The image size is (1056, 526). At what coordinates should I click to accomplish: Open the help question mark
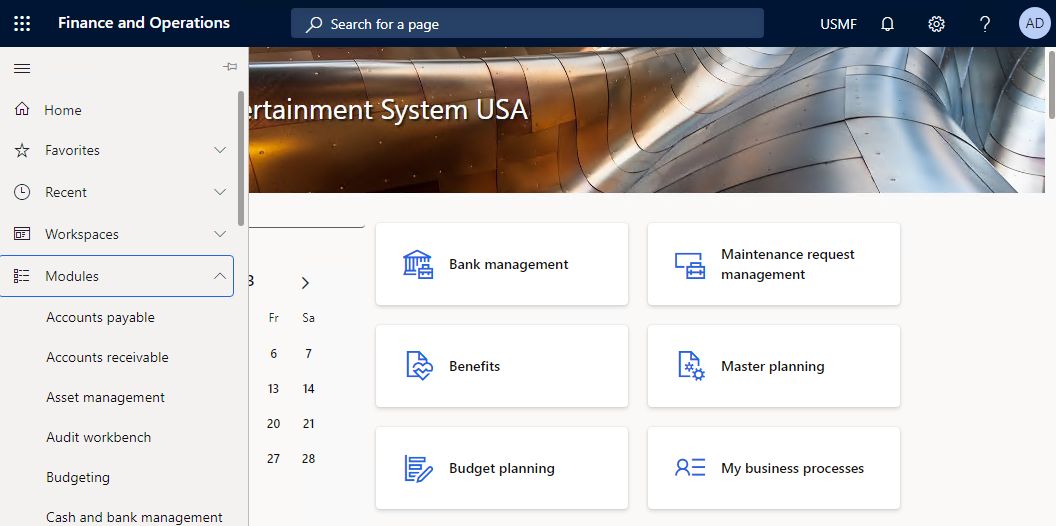point(985,24)
